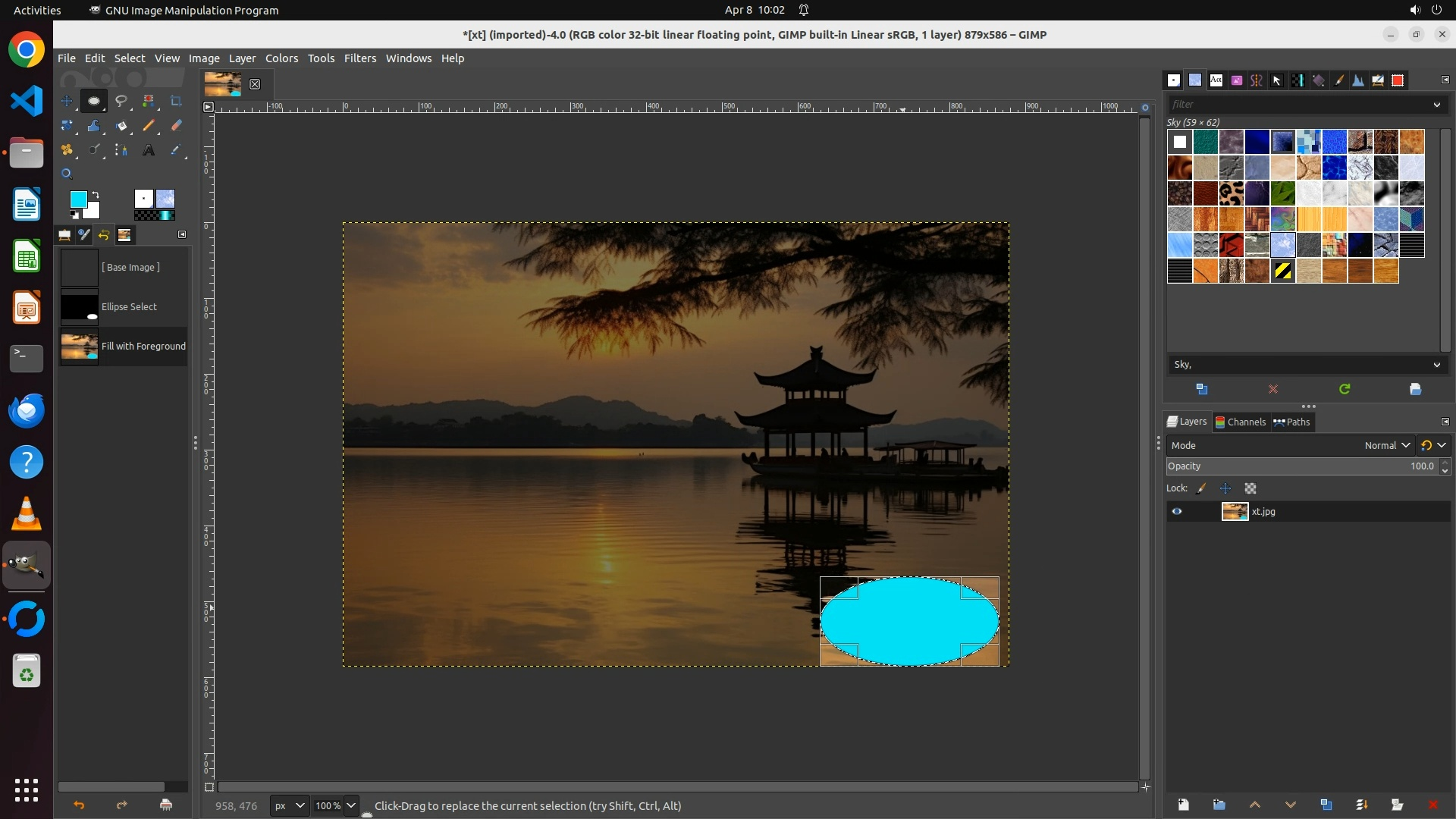Click the Color Picker eyedropper tool
This screenshot has width=1456, height=819.
pyautogui.click(x=176, y=150)
